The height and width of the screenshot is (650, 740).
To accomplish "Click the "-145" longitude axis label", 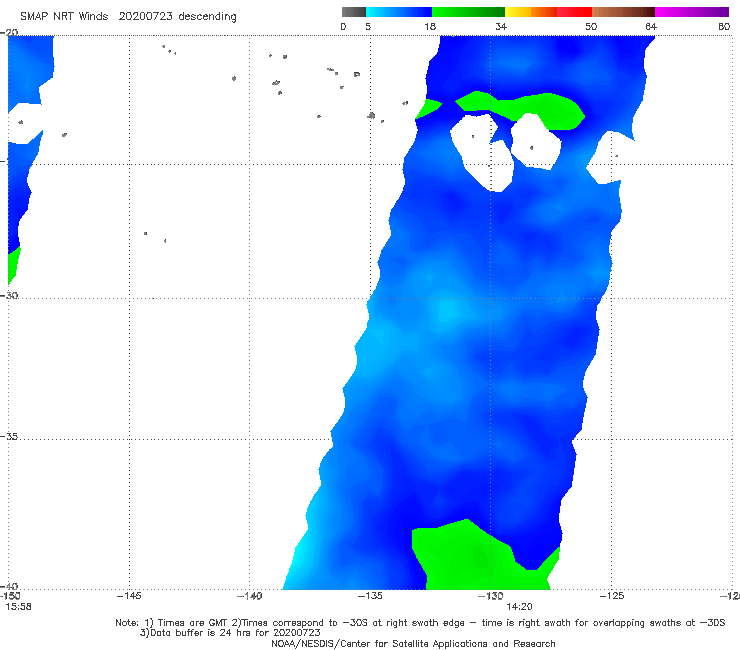I will 129,596.
